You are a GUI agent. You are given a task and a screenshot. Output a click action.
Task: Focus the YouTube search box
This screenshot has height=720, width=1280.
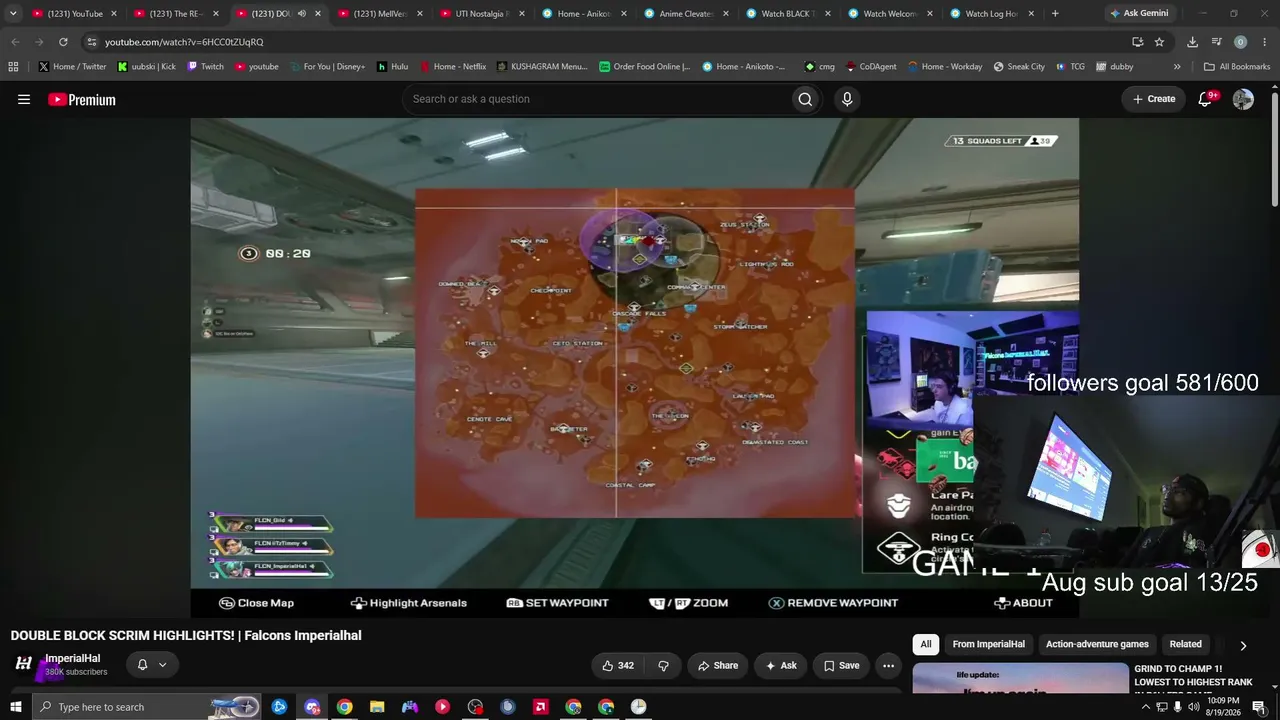(596, 99)
